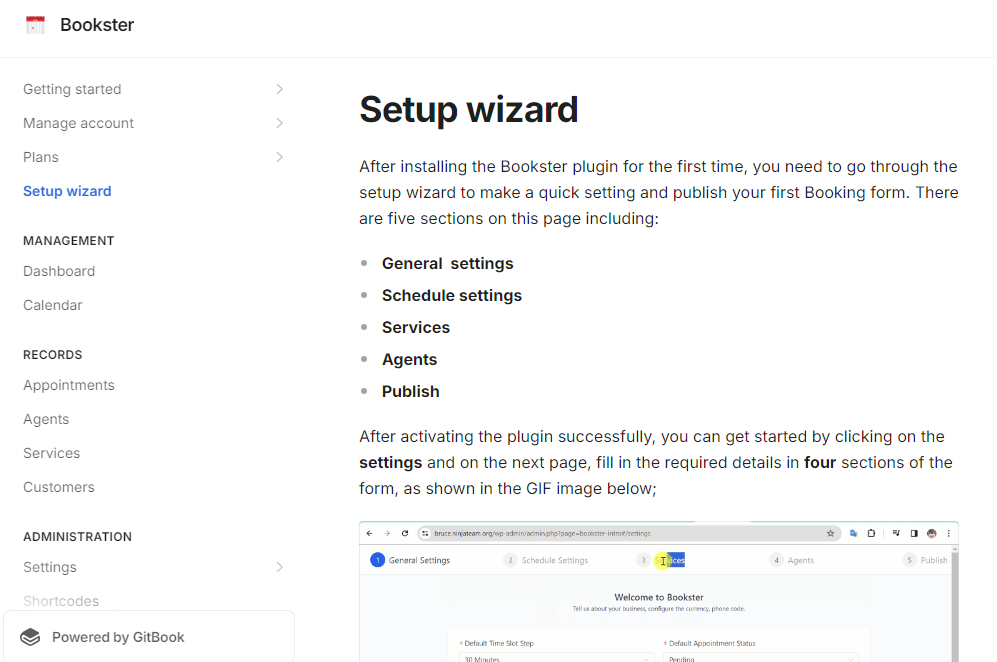Open the Settings page under Administration
997x662 pixels.
pos(50,567)
